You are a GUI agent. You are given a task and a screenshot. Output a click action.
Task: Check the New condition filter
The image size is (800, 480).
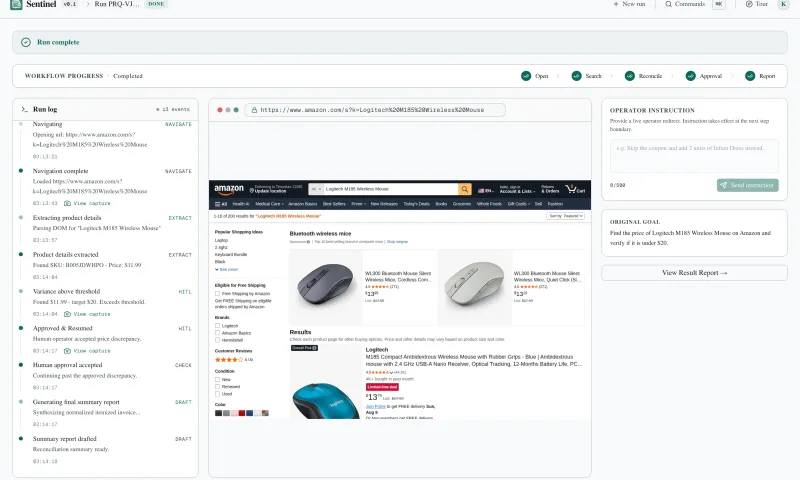point(217,380)
